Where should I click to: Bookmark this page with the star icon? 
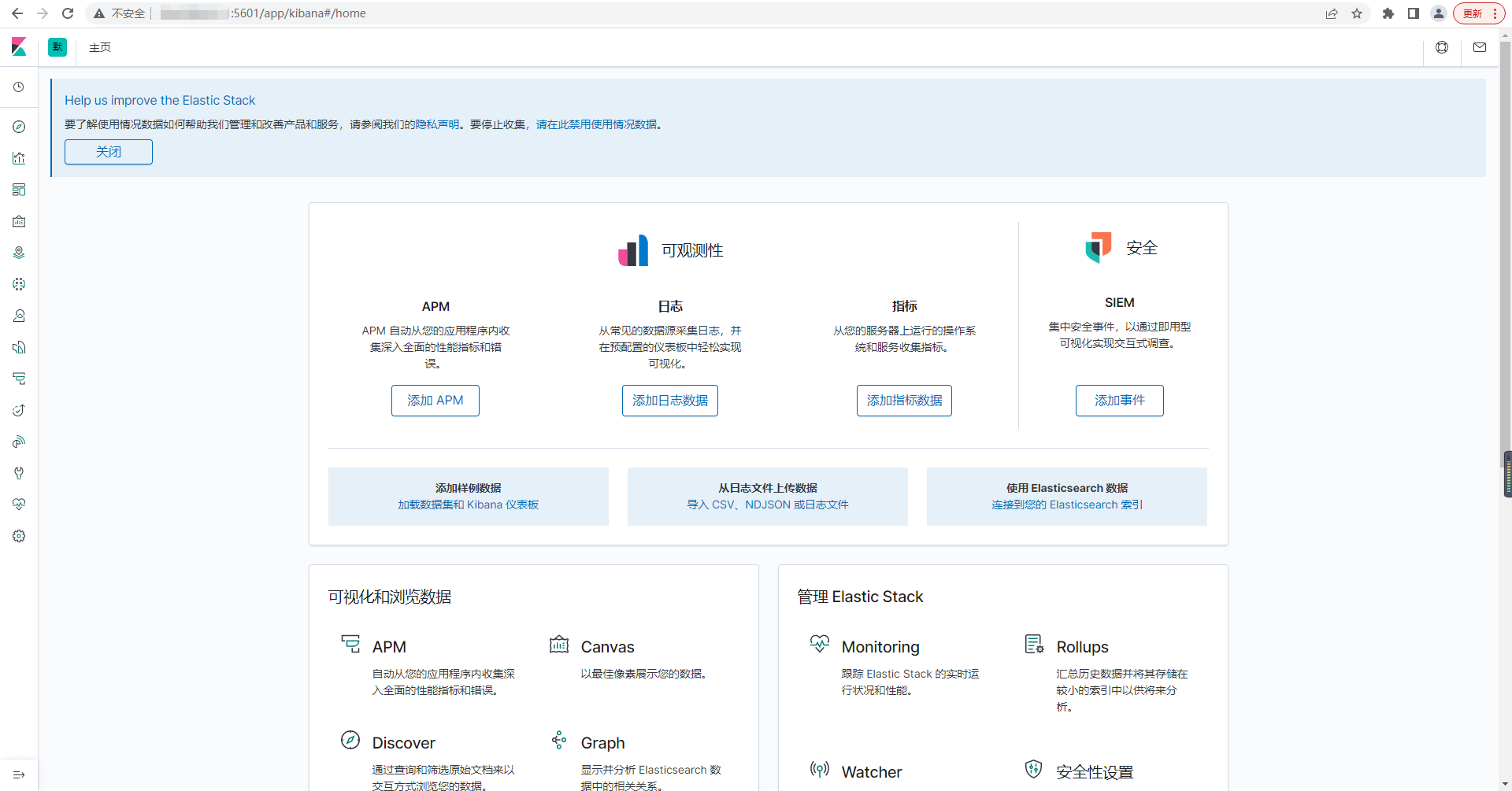[1357, 13]
